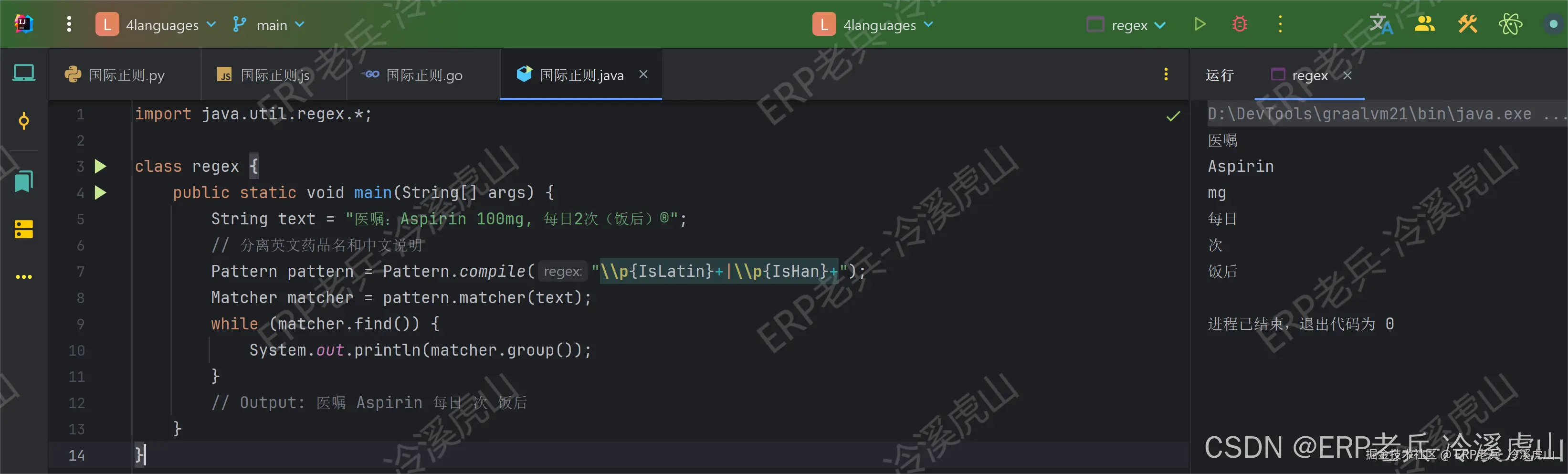The width and height of the screenshot is (1568, 474).
Task: Open Code With Me users icon
Action: pyautogui.click(x=1424, y=24)
